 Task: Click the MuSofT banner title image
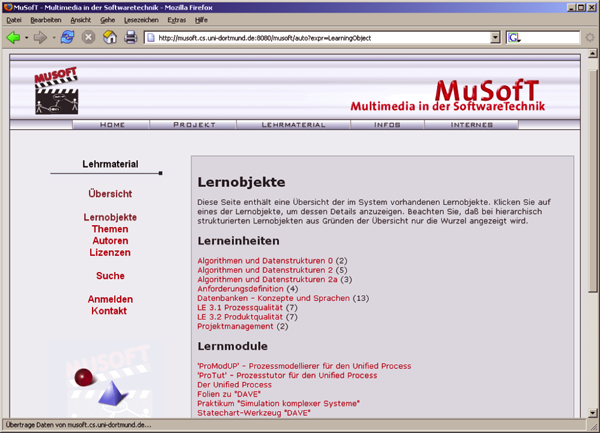tap(448, 96)
